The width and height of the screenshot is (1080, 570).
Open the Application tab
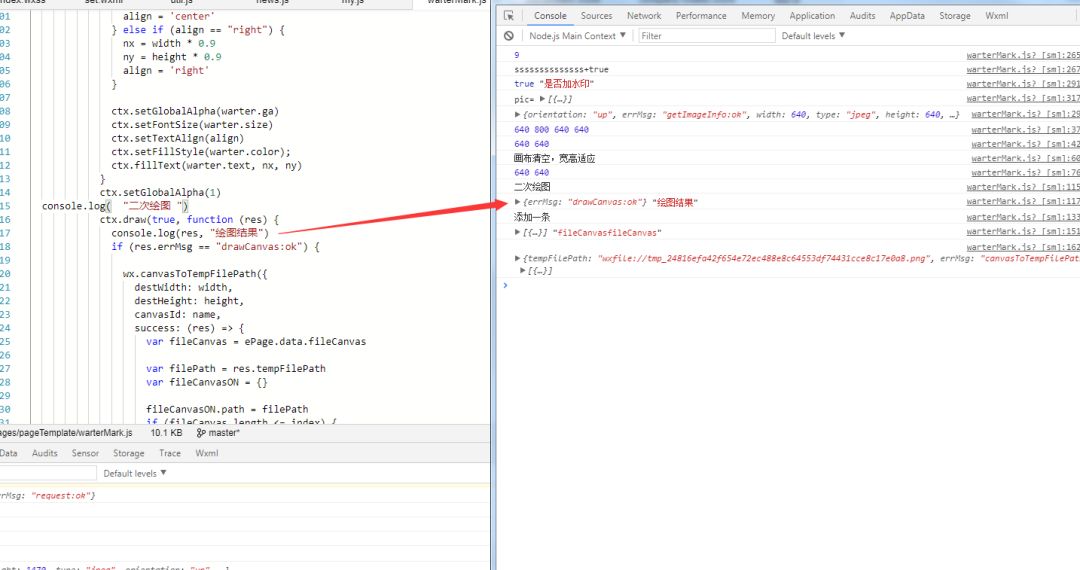point(812,15)
